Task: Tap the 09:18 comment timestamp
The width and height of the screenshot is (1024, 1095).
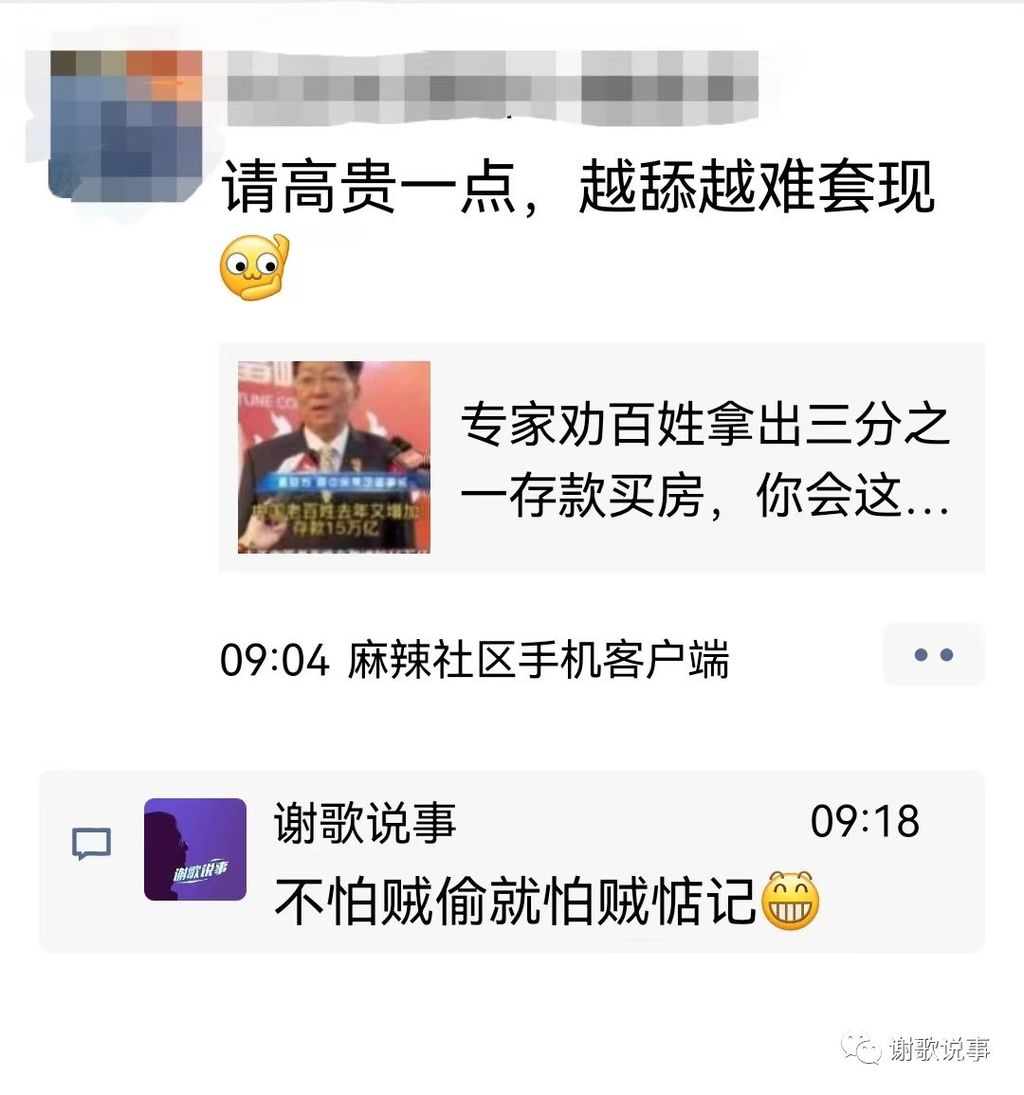Action: pyautogui.click(x=865, y=821)
